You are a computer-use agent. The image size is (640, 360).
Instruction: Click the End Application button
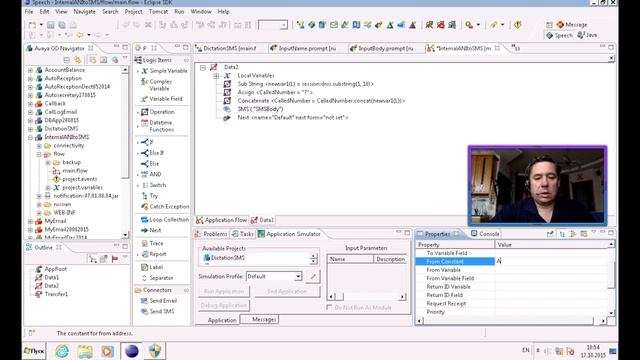pyautogui.click(x=287, y=291)
